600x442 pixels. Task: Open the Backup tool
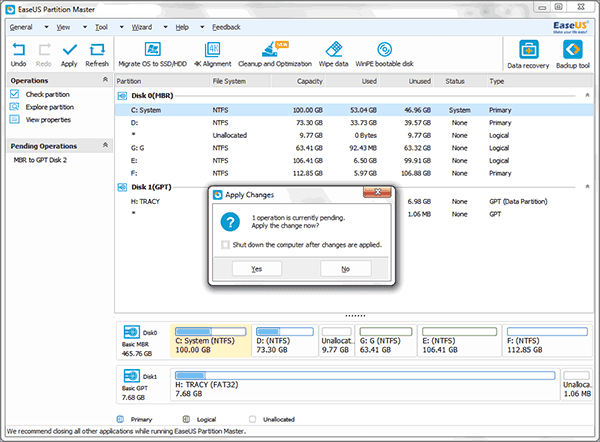point(572,49)
